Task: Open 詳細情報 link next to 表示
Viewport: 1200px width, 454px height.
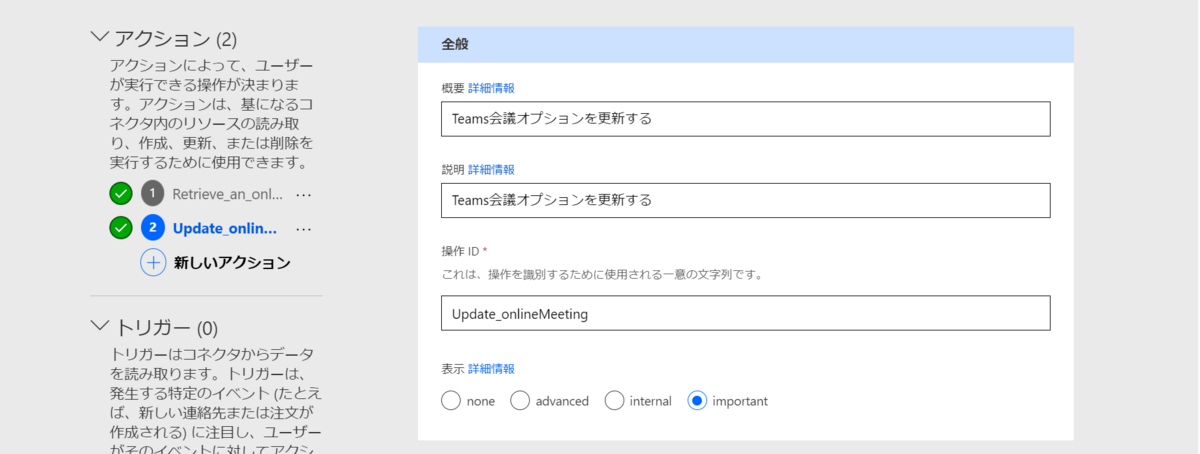Action: coord(491,369)
